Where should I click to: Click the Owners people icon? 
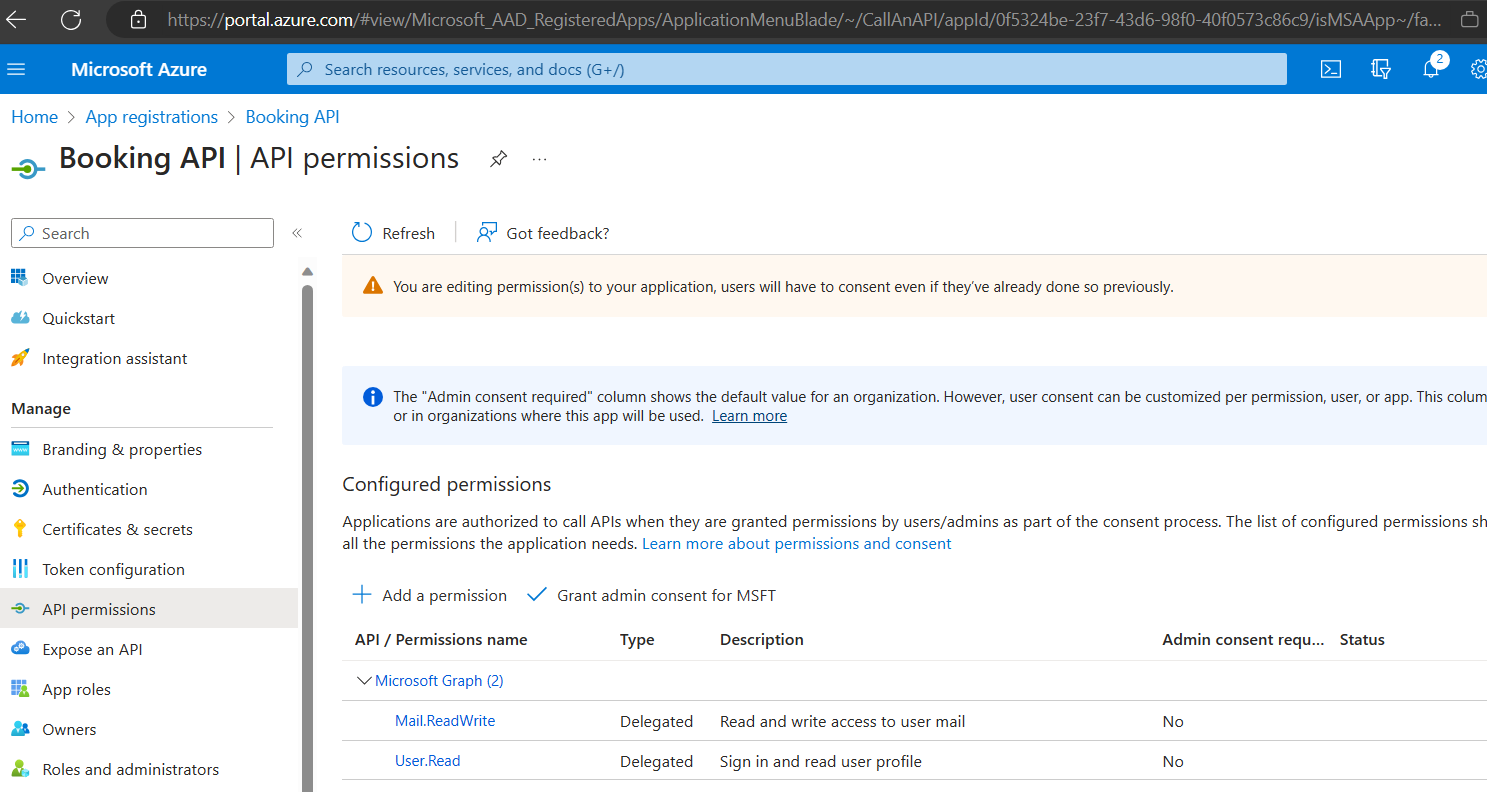pos(20,729)
